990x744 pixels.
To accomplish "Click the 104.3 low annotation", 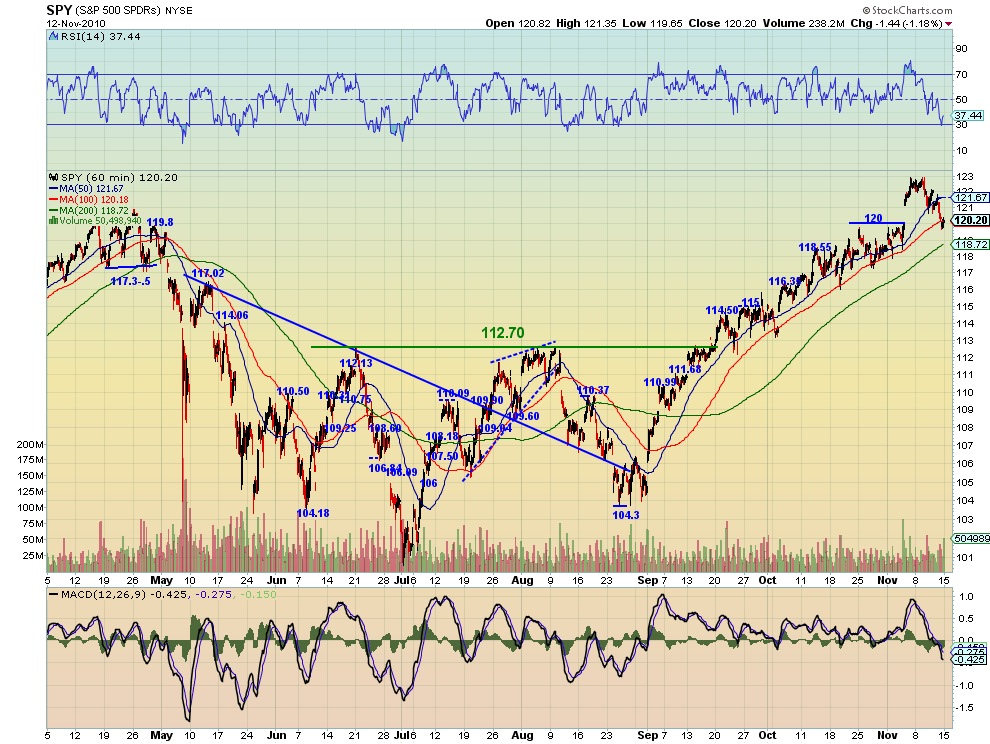I will click(x=626, y=515).
